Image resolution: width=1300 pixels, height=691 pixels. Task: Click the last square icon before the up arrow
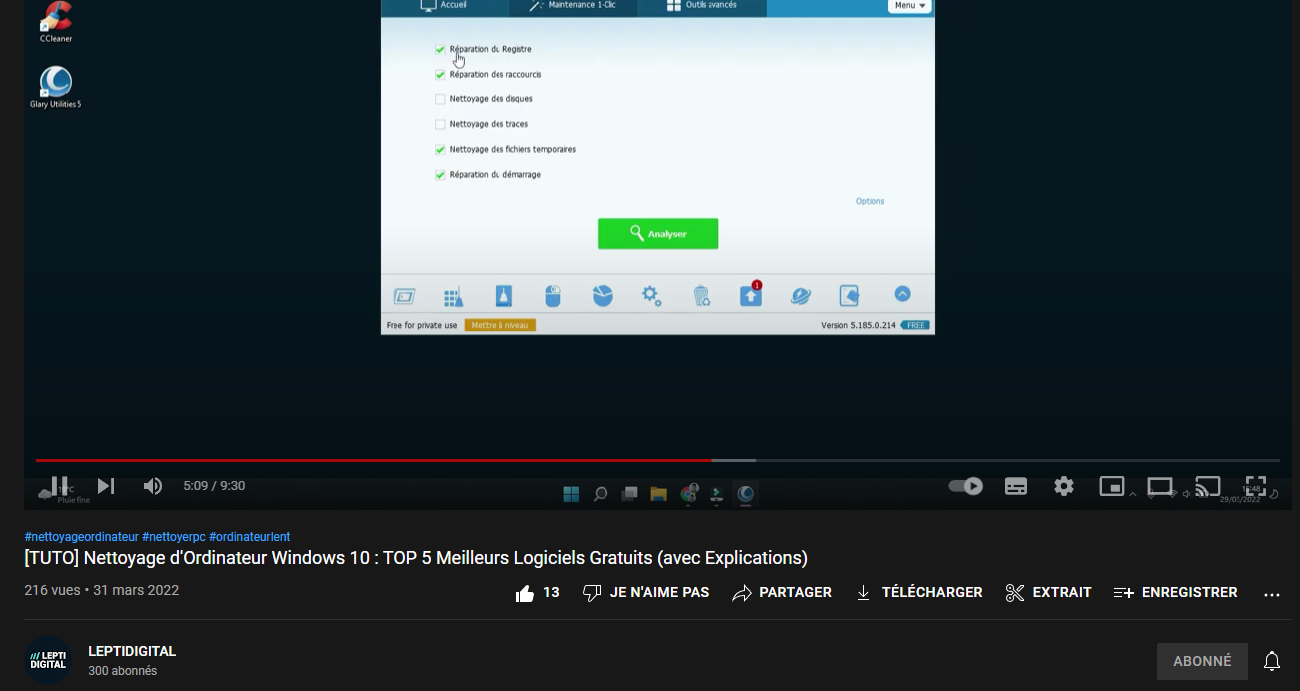click(x=849, y=295)
